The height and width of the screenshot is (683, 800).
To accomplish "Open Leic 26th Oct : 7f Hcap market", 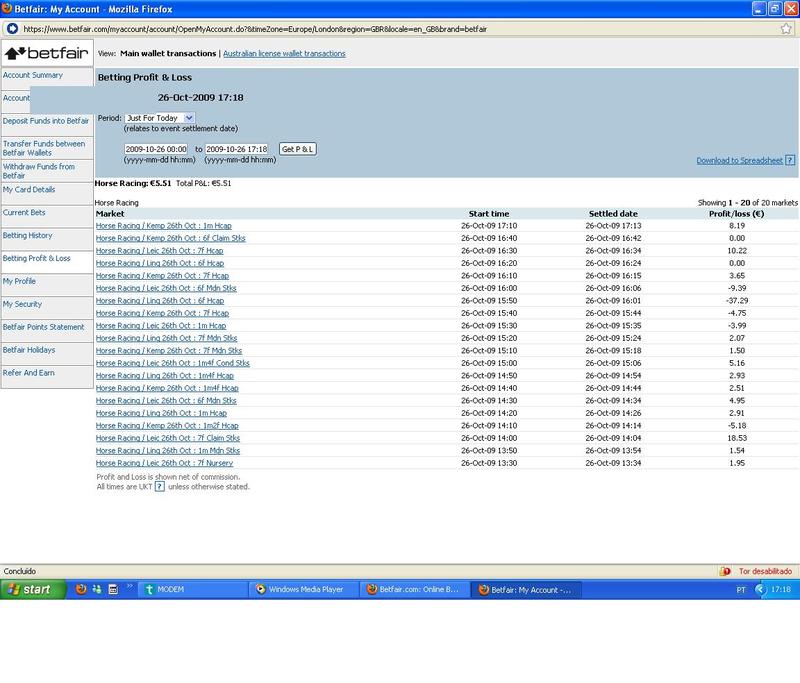I will [160, 250].
